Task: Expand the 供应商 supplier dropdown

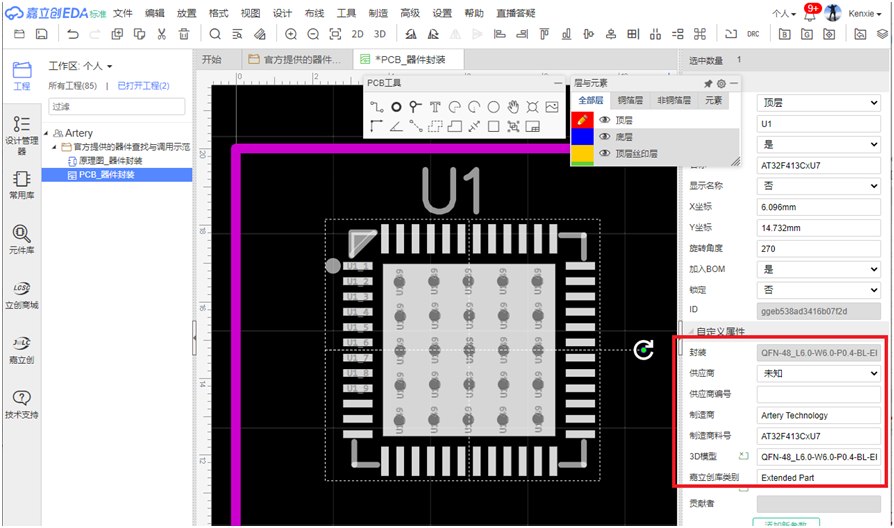Action: [x=818, y=373]
